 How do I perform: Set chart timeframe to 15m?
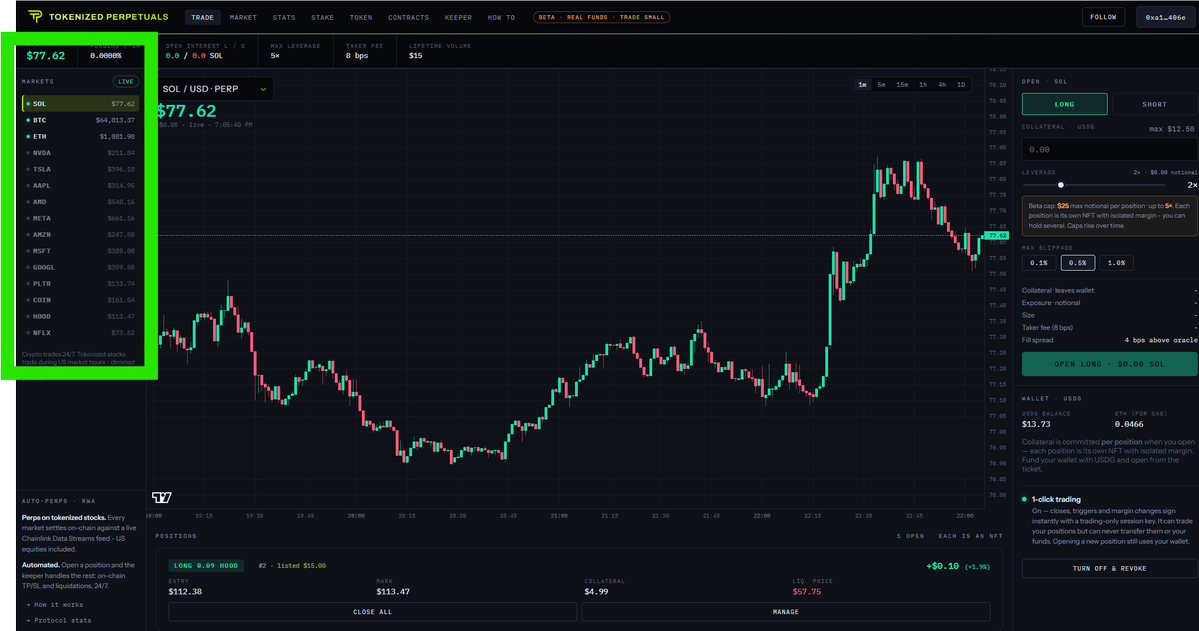click(902, 85)
